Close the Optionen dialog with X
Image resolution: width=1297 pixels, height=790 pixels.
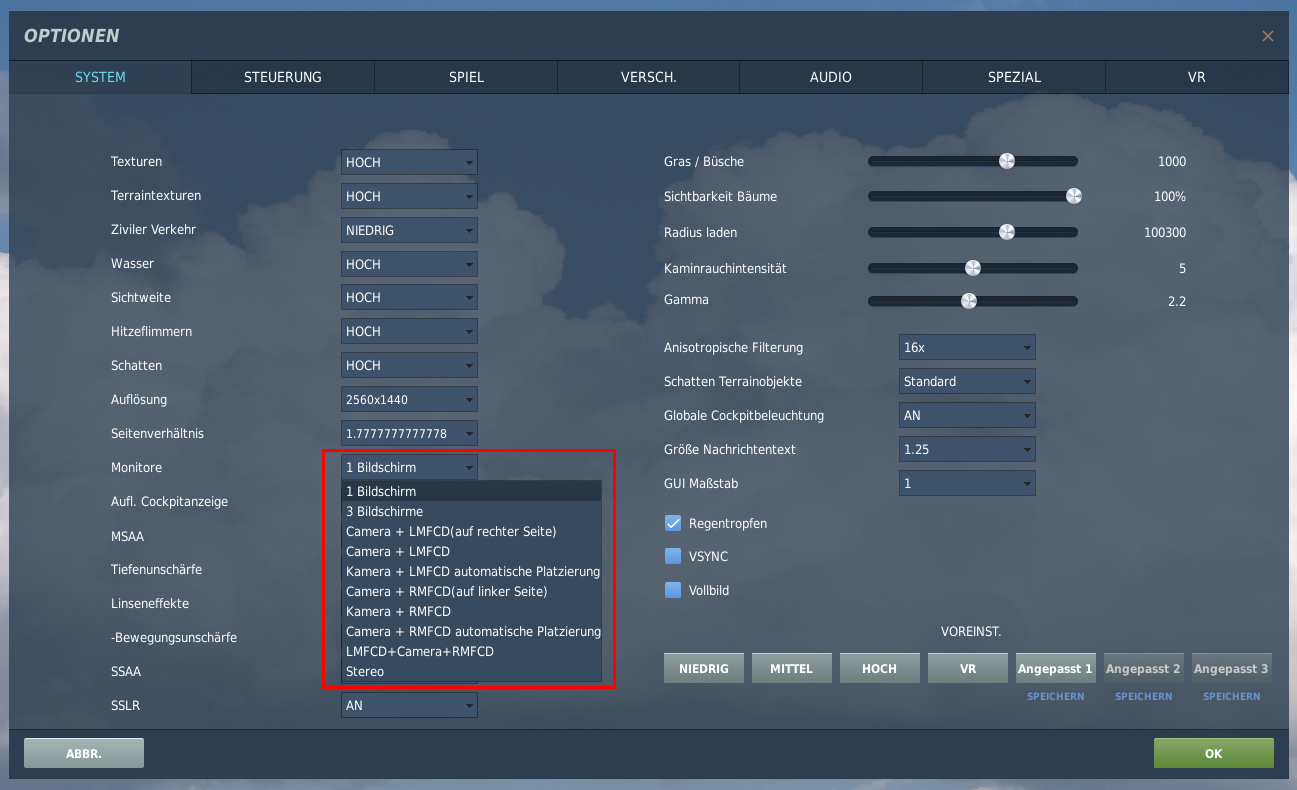tap(1268, 36)
